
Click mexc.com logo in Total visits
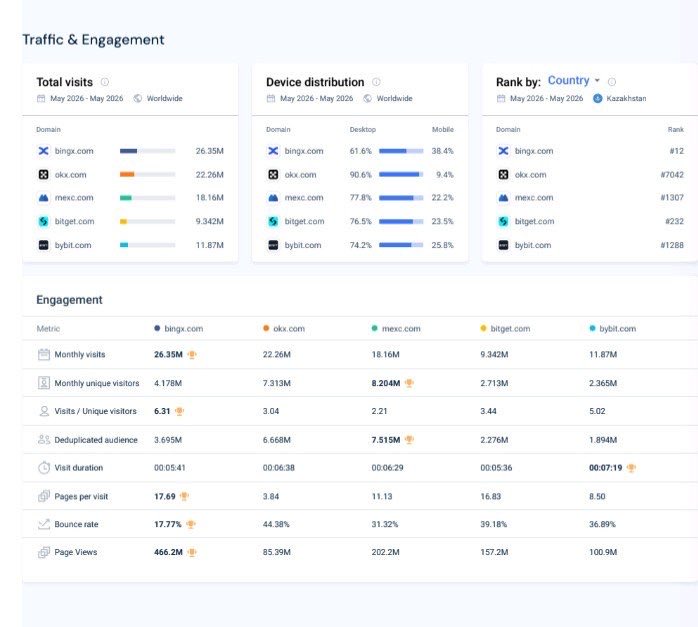pyautogui.click(x=44, y=198)
